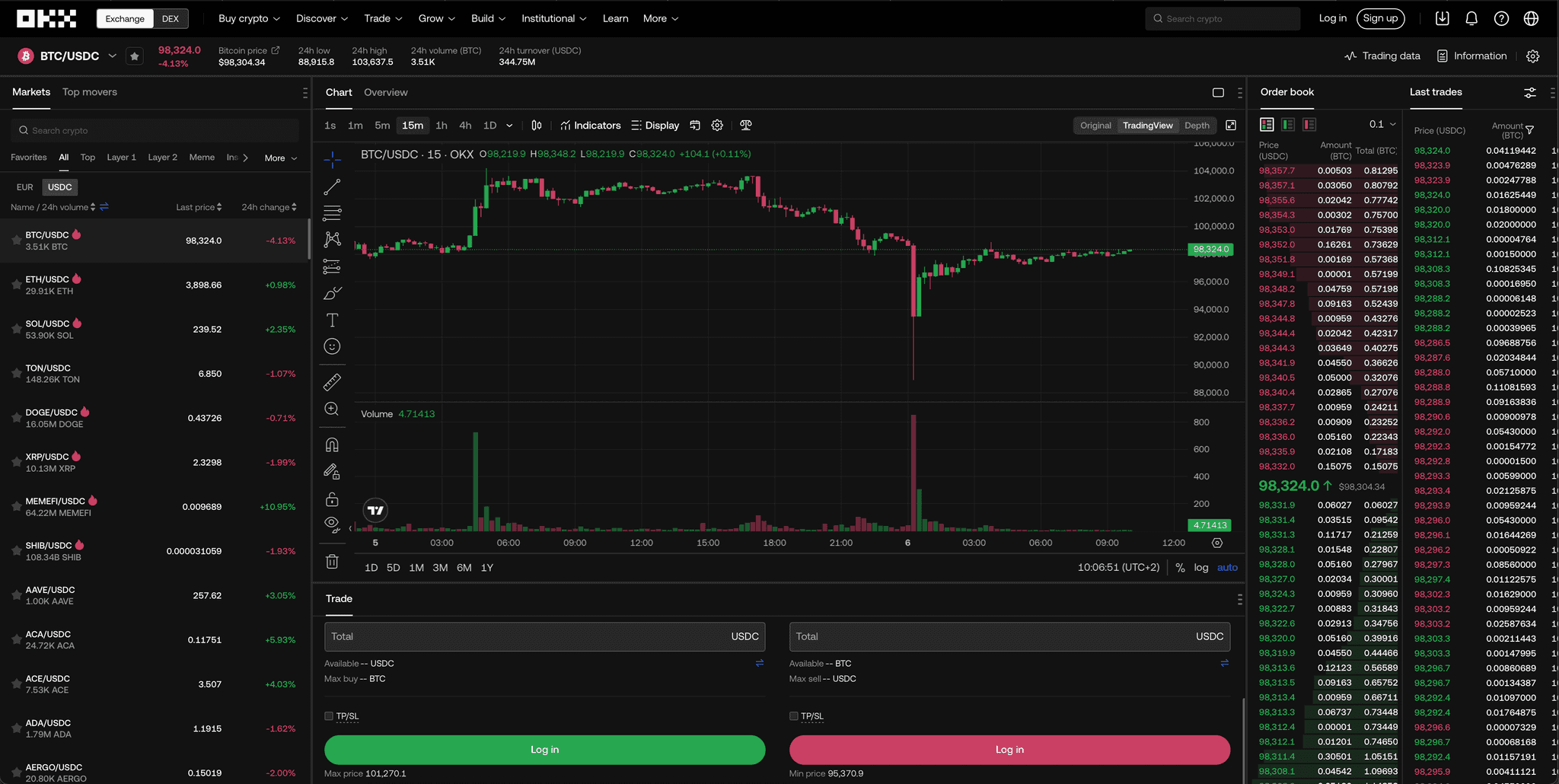Open the Last trades tab
Viewport: 1559px width, 784px height.
coord(1436,92)
